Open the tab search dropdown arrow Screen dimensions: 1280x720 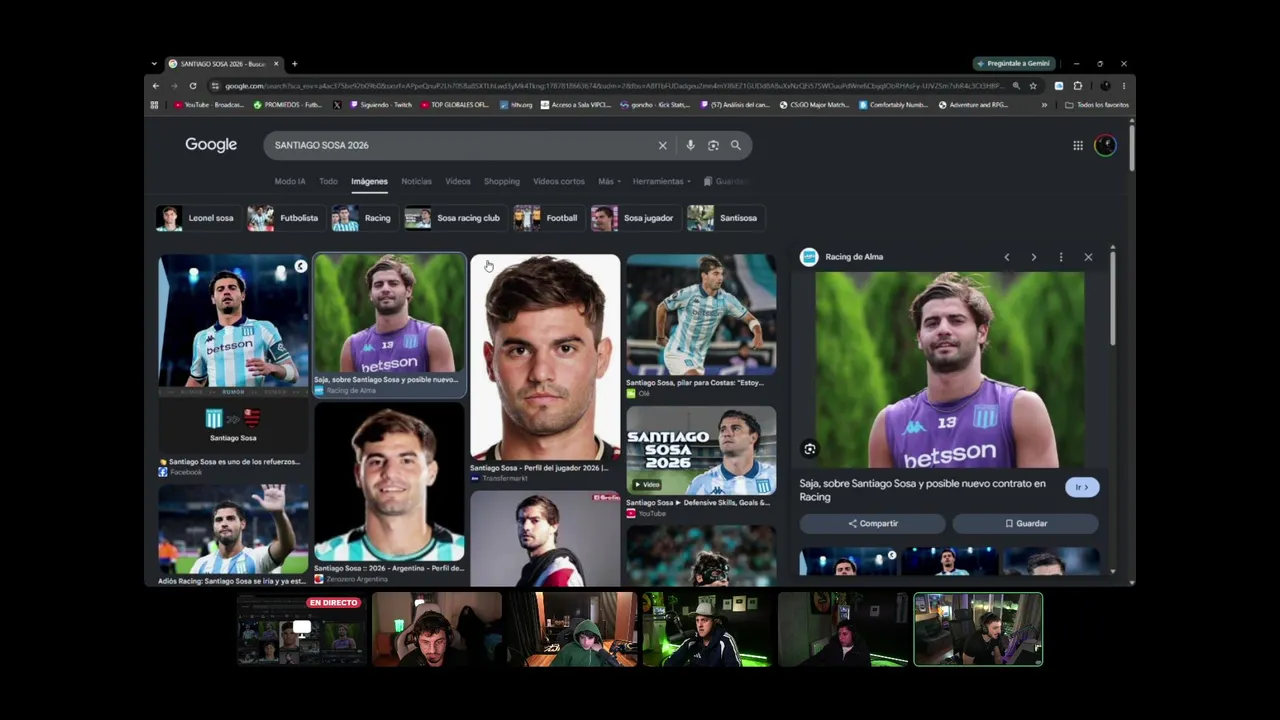click(154, 64)
